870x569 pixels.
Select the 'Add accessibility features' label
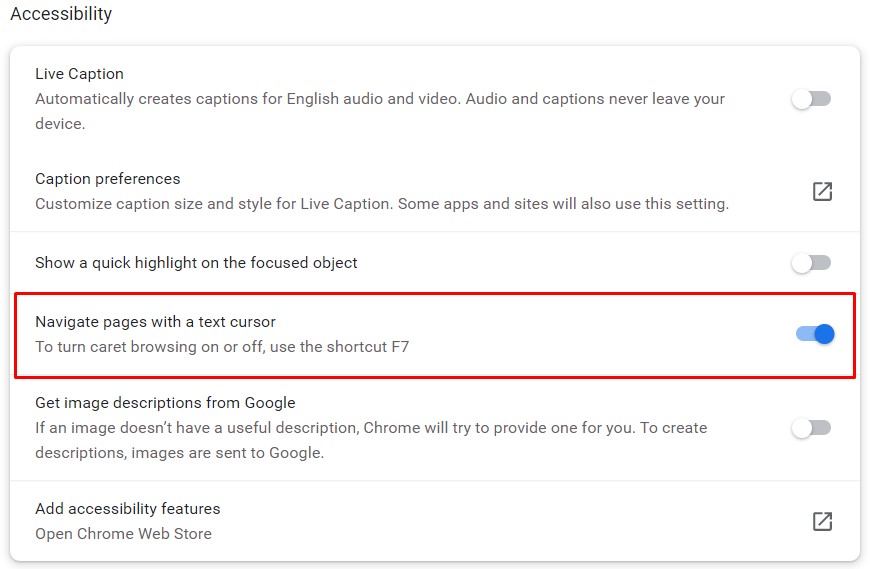[127, 509]
